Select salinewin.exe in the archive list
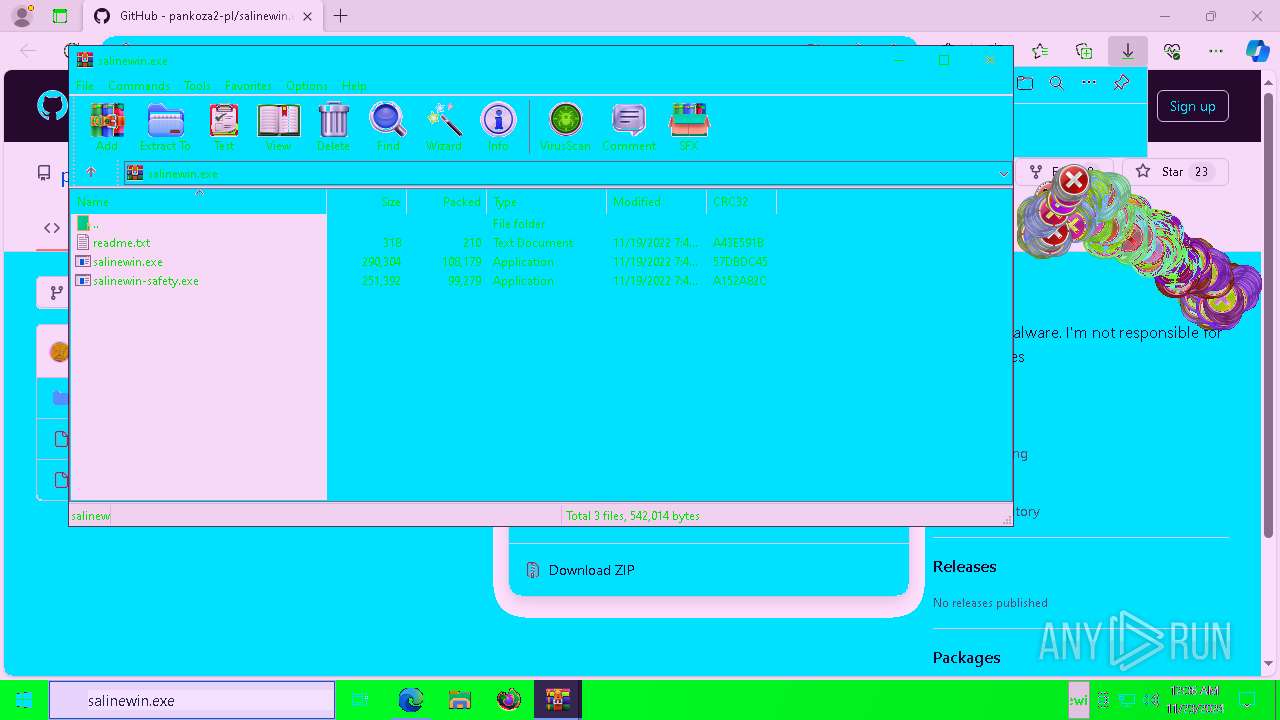 click(127, 262)
